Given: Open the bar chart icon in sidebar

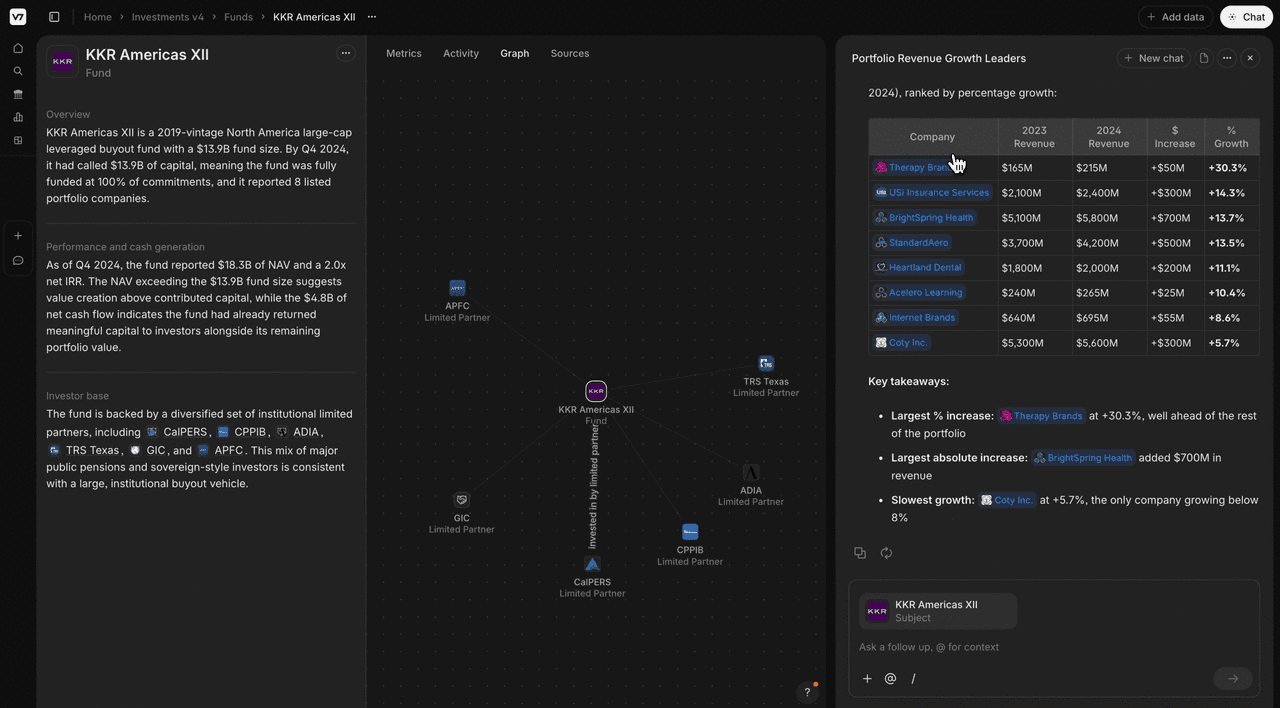Looking at the screenshot, I should click(18, 117).
